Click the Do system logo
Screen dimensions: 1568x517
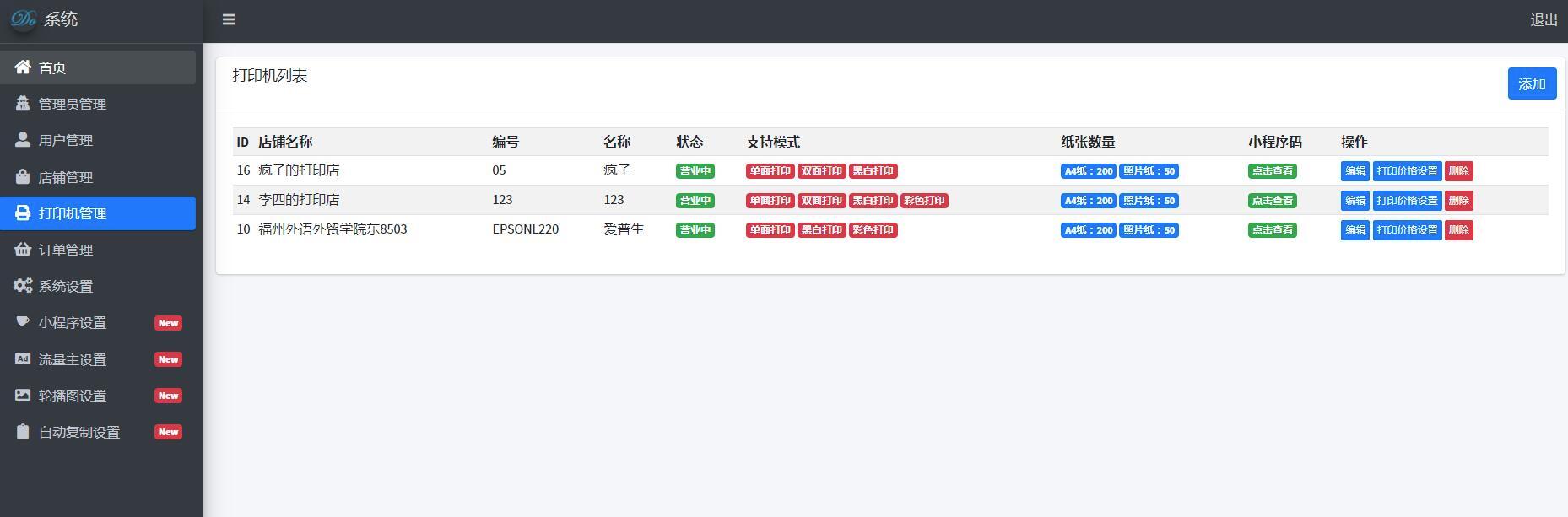[24, 19]
